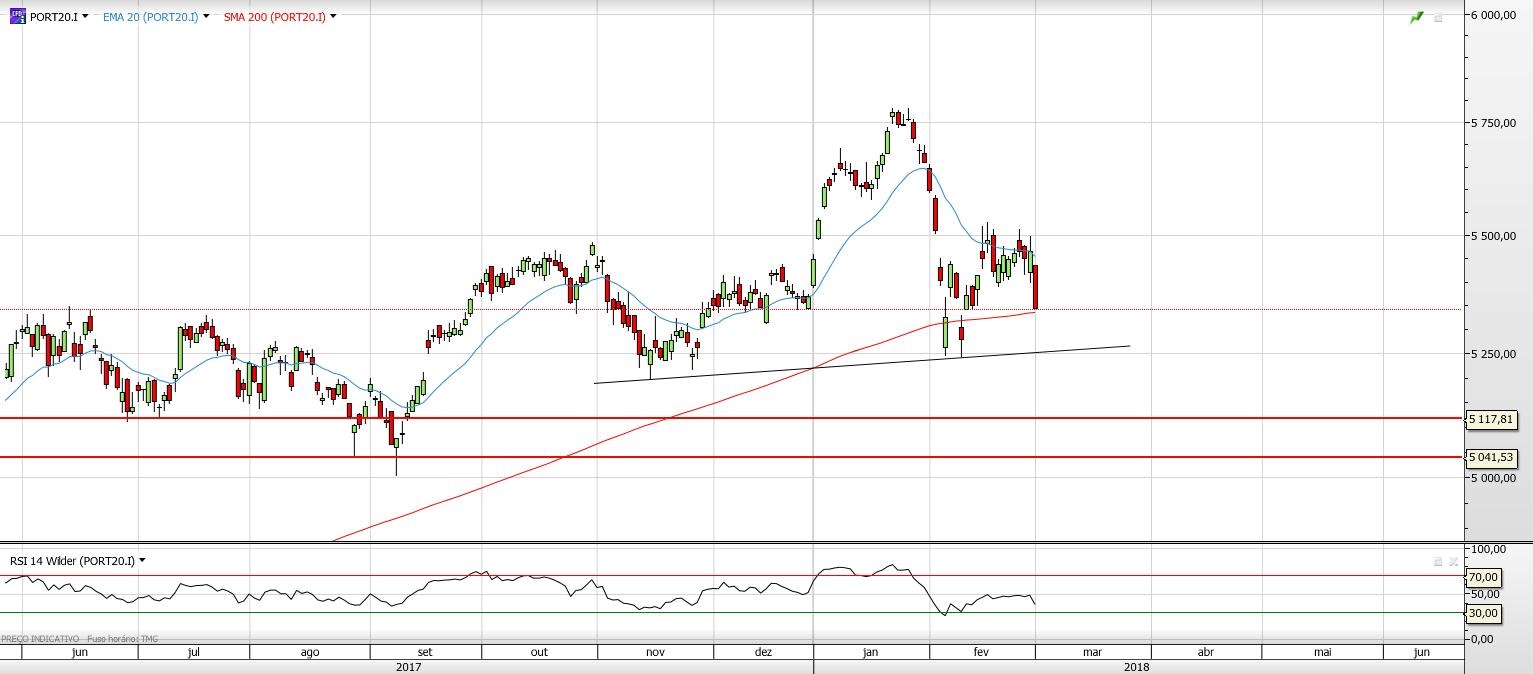Click the 'jan' month label on time axis
The height and width of the screenshot is (674, 1533).
pos(870,652)
